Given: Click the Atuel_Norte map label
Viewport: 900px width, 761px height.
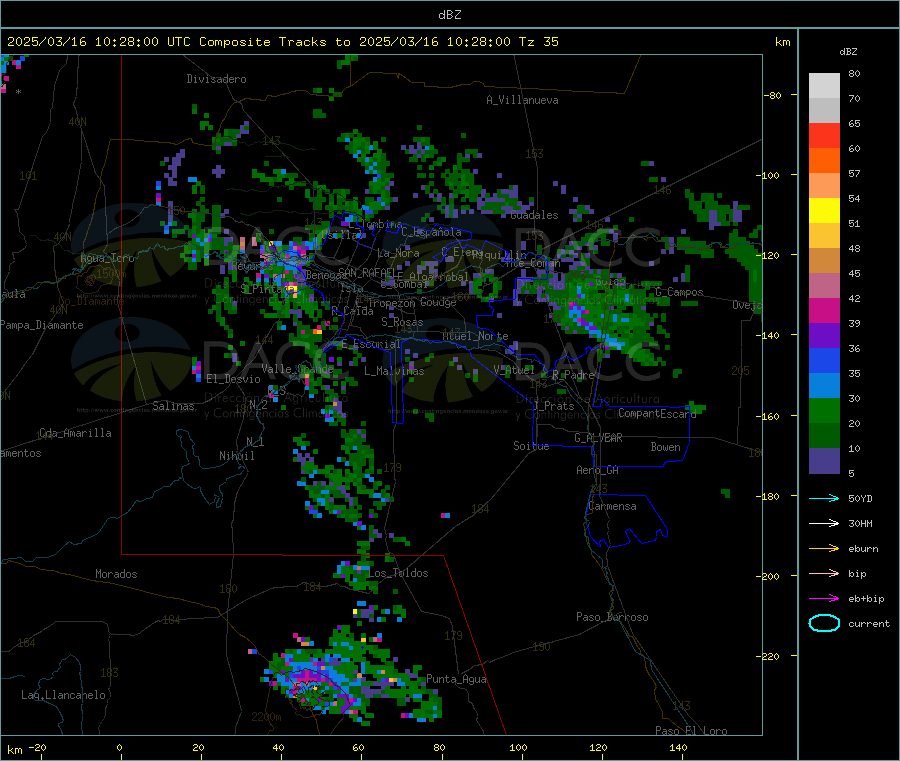Looking at the screenshot, I should point(475,336).
